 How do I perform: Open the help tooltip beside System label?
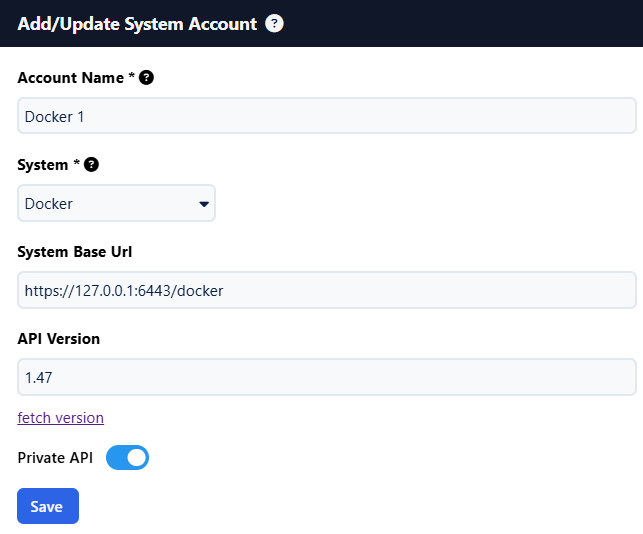pyautogui.click(x=91, y=164)
